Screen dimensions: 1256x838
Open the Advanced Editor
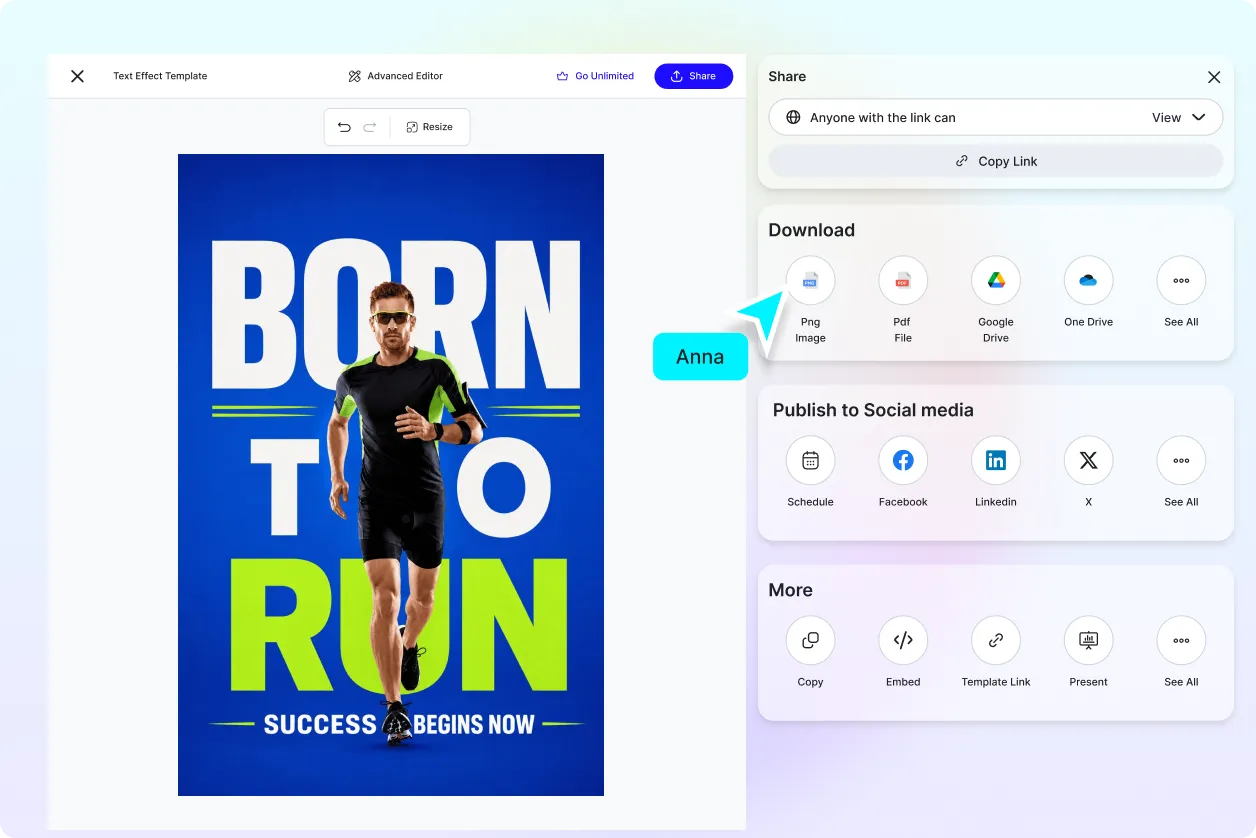(x=395, y=76)
